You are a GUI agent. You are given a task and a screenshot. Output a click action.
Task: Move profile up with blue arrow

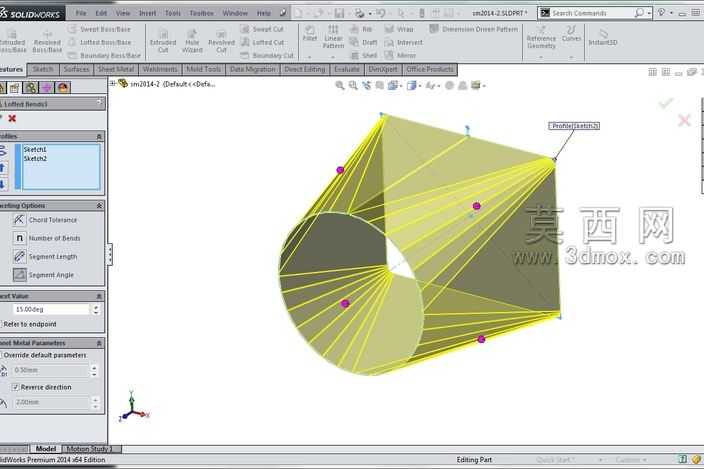[3, 168]
